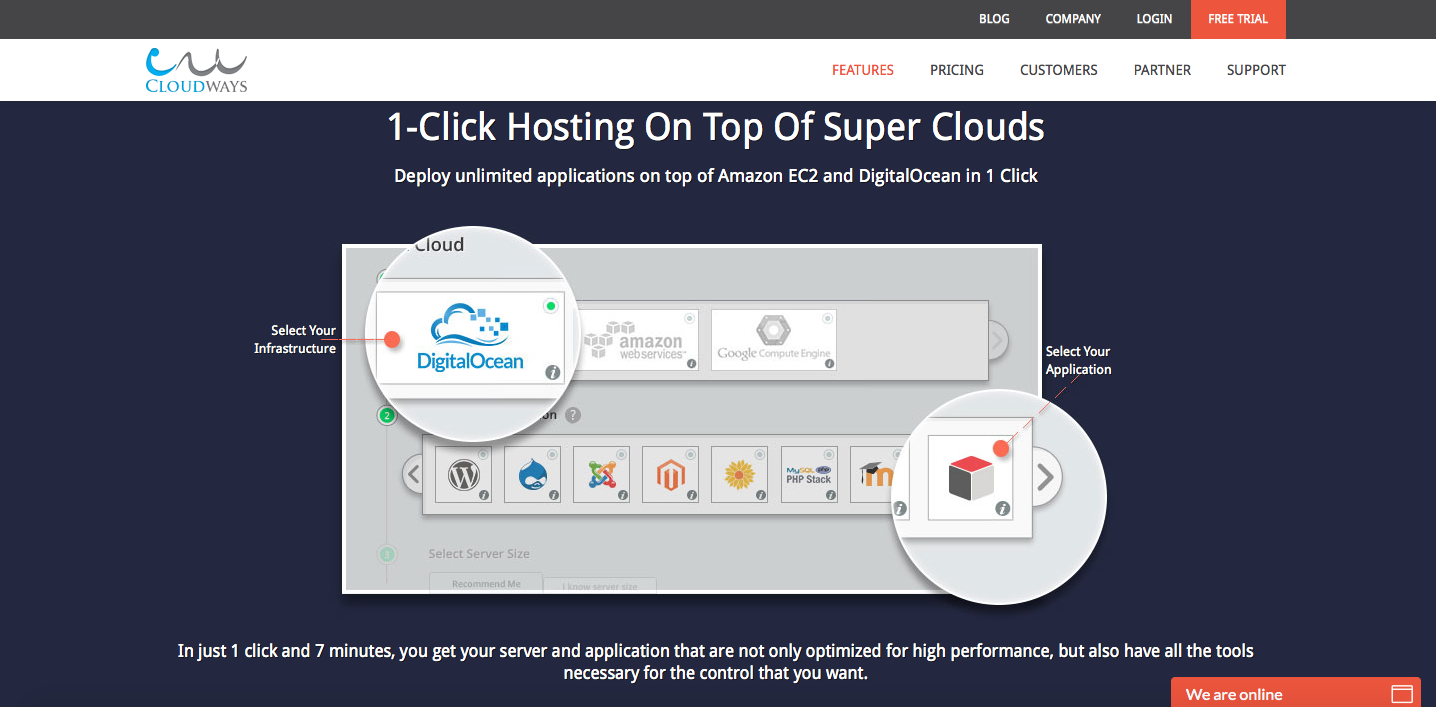The image size is (1436, 707).
Task: Click the Select Your Application label
Action: tap(1078, 360)
